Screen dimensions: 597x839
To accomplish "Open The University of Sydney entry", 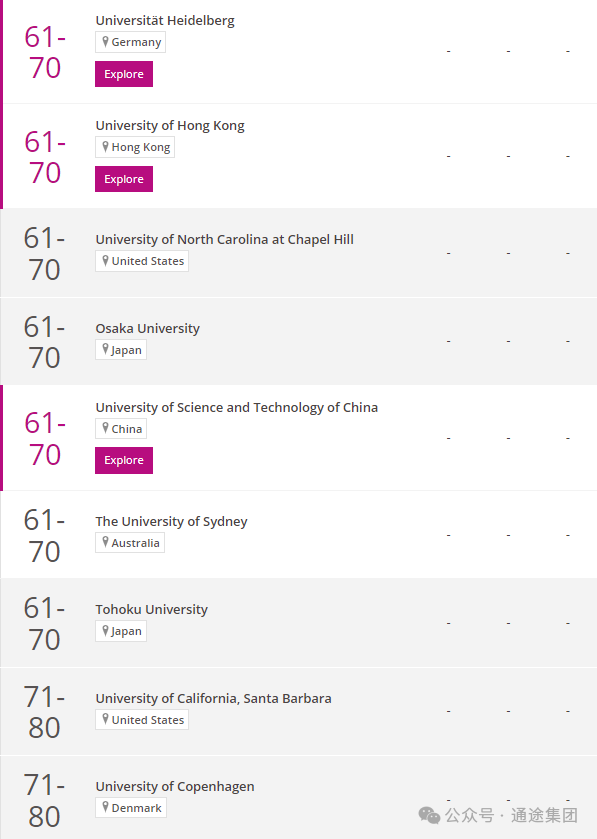I will [171, 521].
